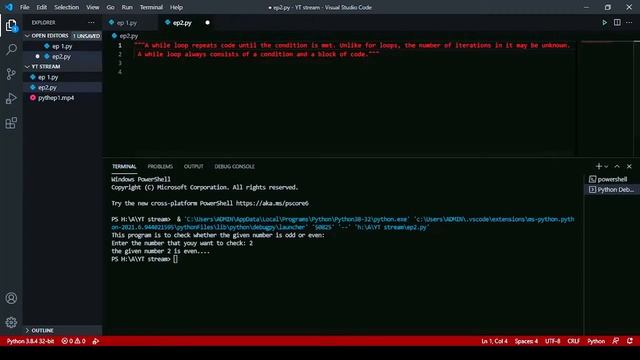Place cursor in line 1 docstring text
640x360 pixels.
coord(353,45)
